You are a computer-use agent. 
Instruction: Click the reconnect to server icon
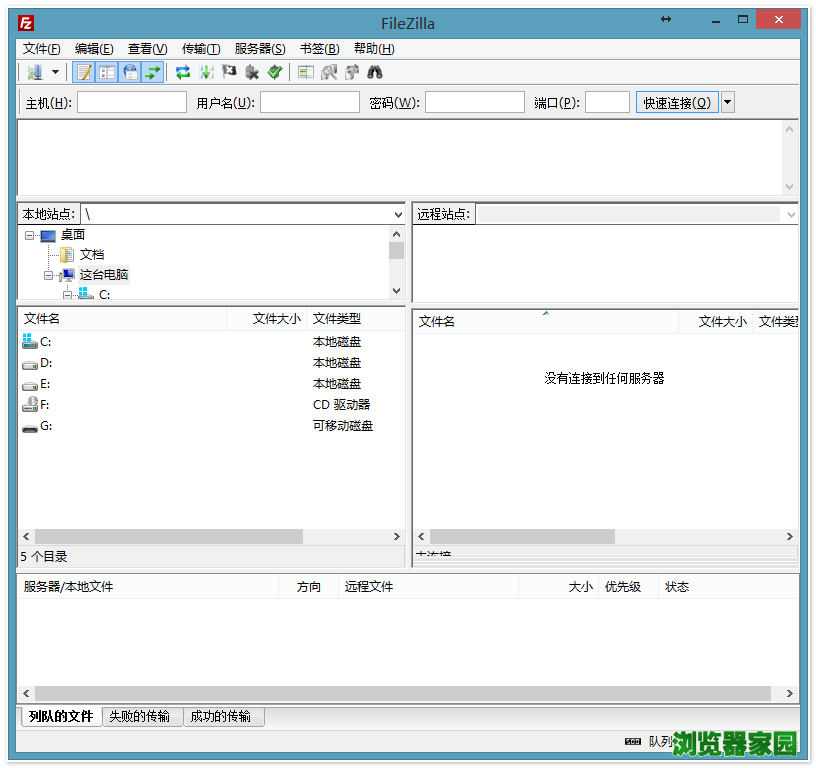[275, 72]
